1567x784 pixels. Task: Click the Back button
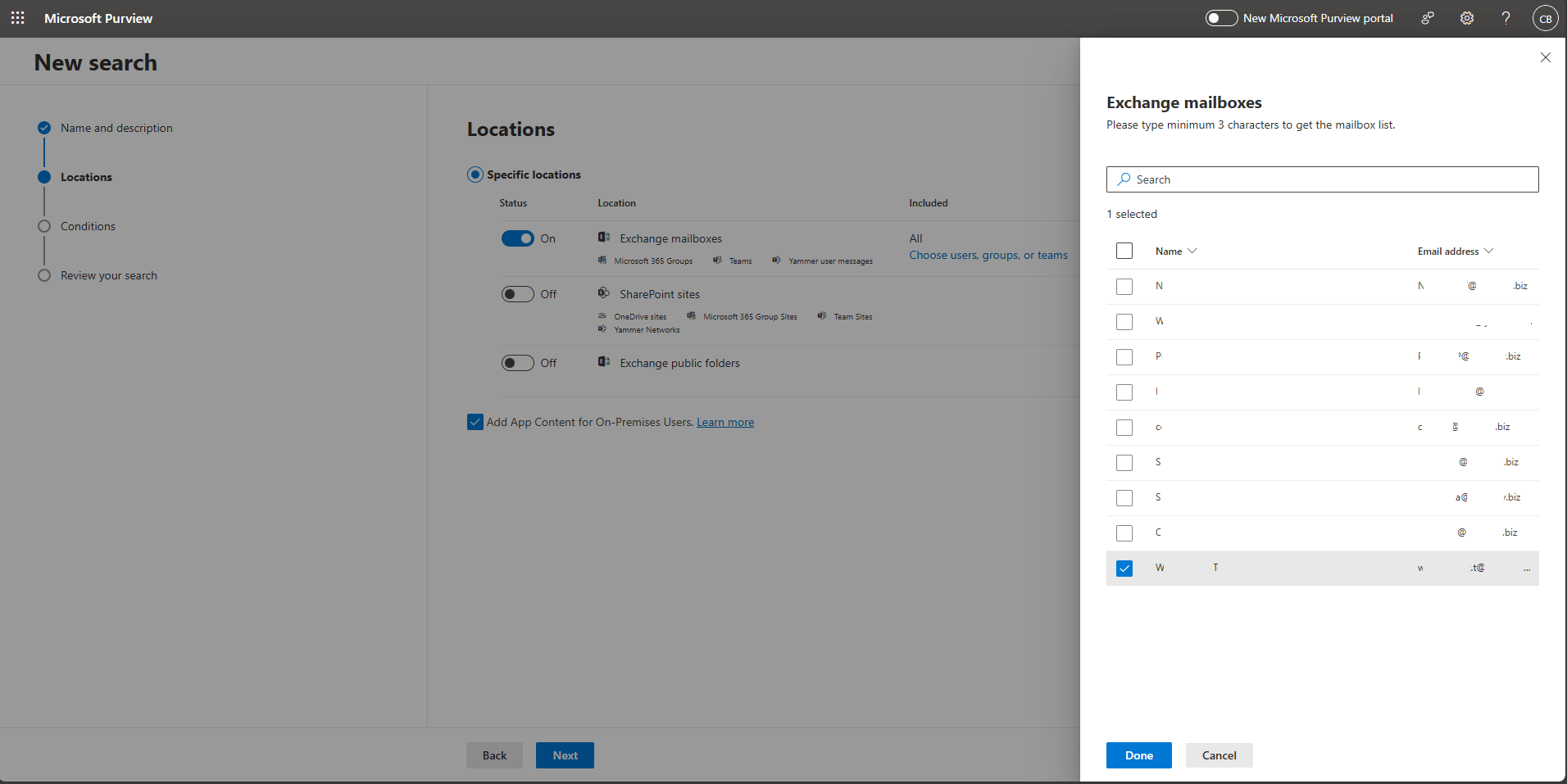(x=494, y=755)
